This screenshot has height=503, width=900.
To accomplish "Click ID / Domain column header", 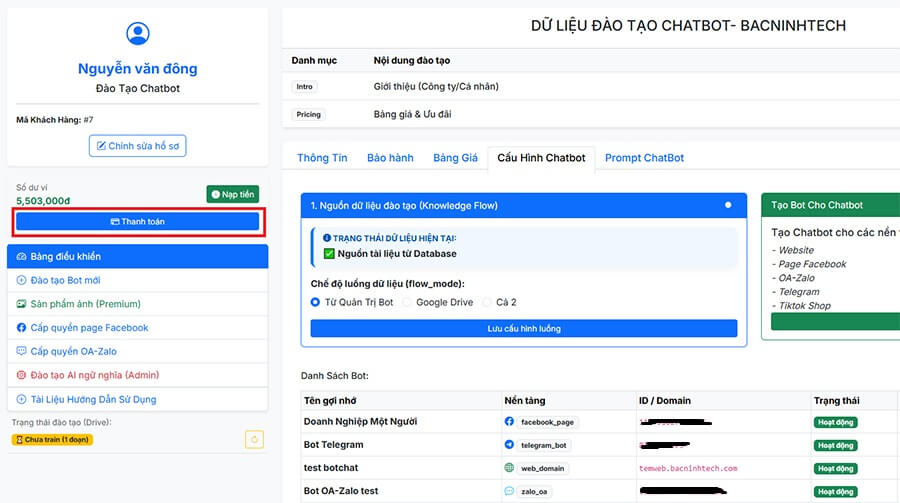I will tap(665, 401).
